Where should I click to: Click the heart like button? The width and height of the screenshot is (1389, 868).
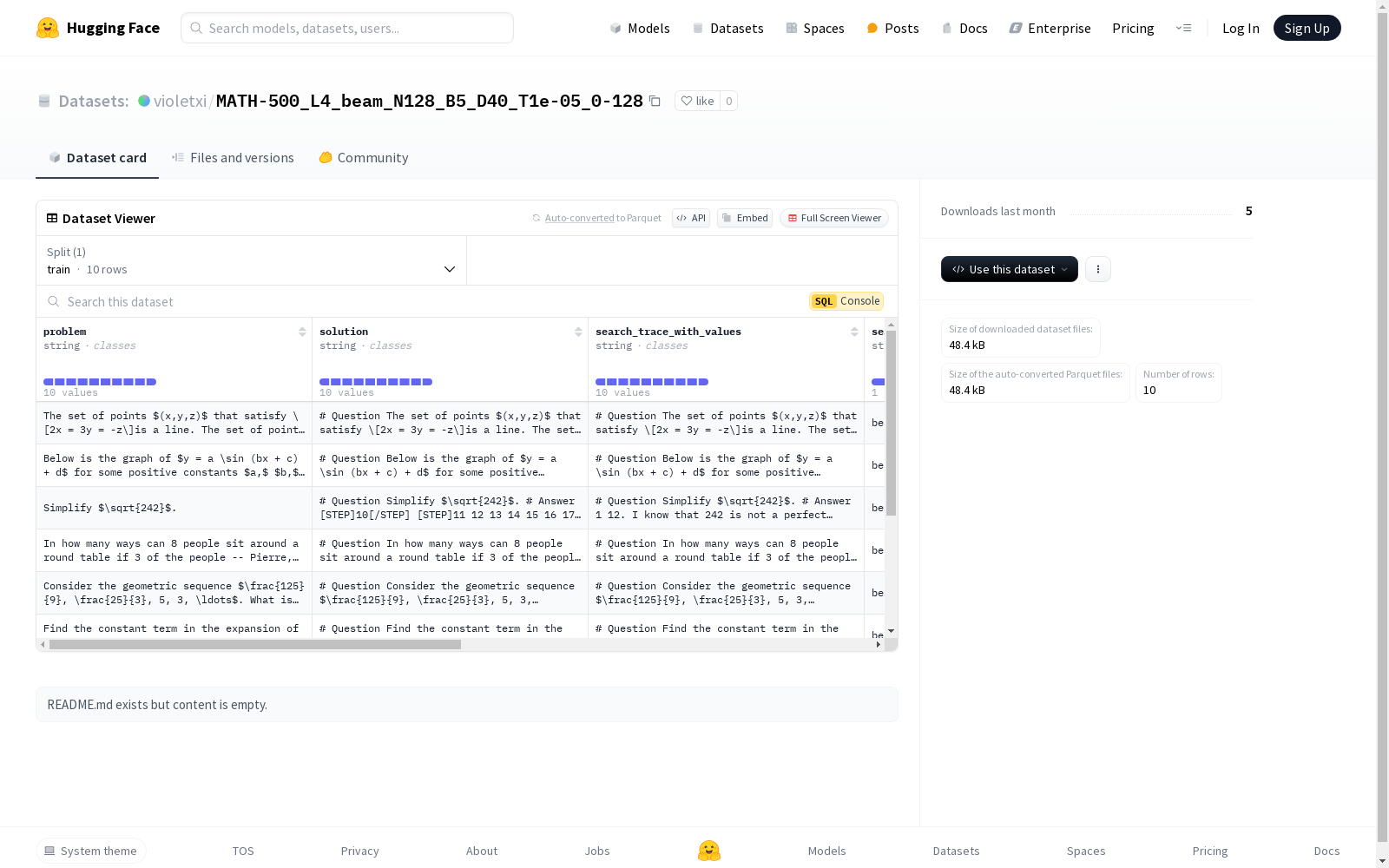click(697, 101)
